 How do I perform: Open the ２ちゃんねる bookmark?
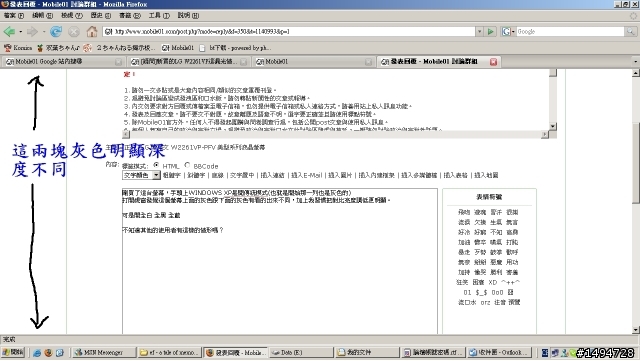(x=120, y=48)
